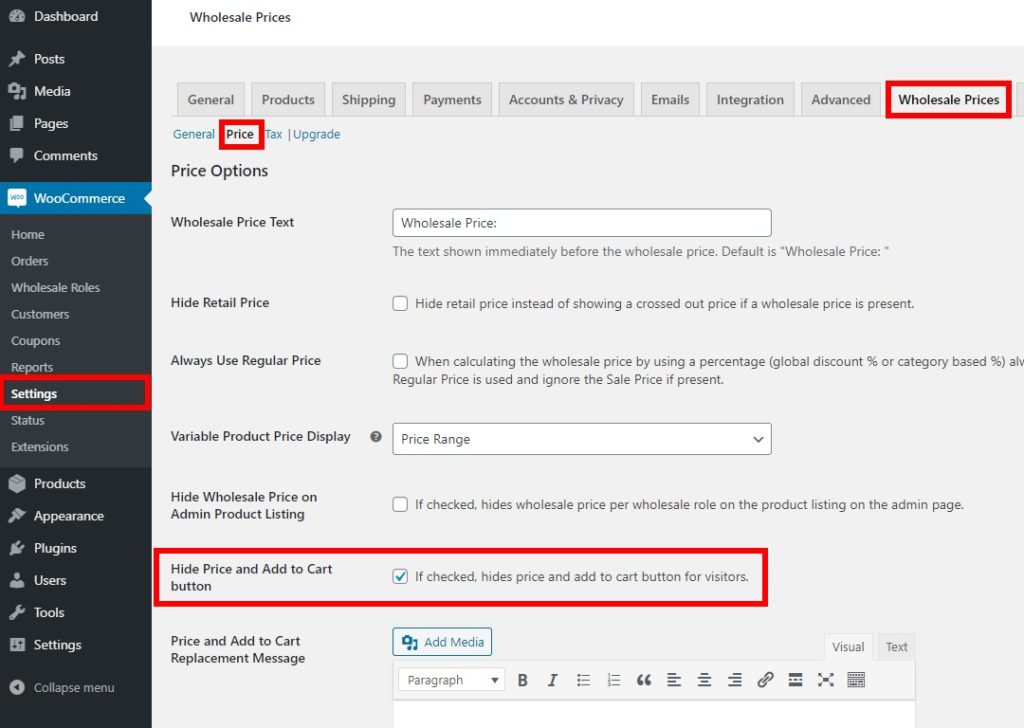Open the Advanced tab
1024x728 pixels.
click(840, 100)
